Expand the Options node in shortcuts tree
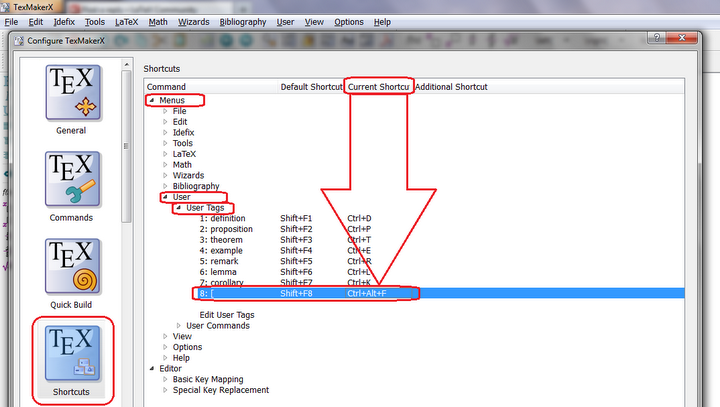The height and width of the screenshot is (407, 720). (x=165, y=347)
